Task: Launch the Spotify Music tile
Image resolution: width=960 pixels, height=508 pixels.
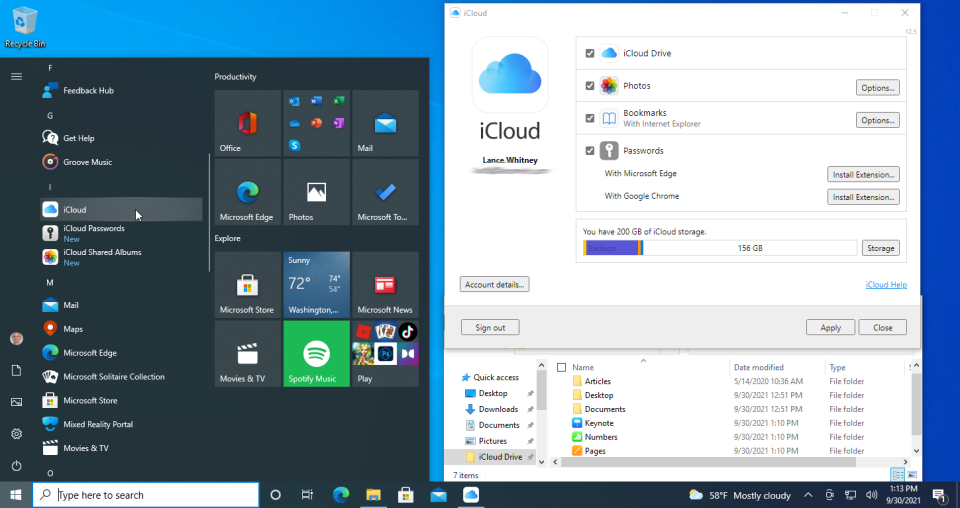Action: [x=317, y=354]
